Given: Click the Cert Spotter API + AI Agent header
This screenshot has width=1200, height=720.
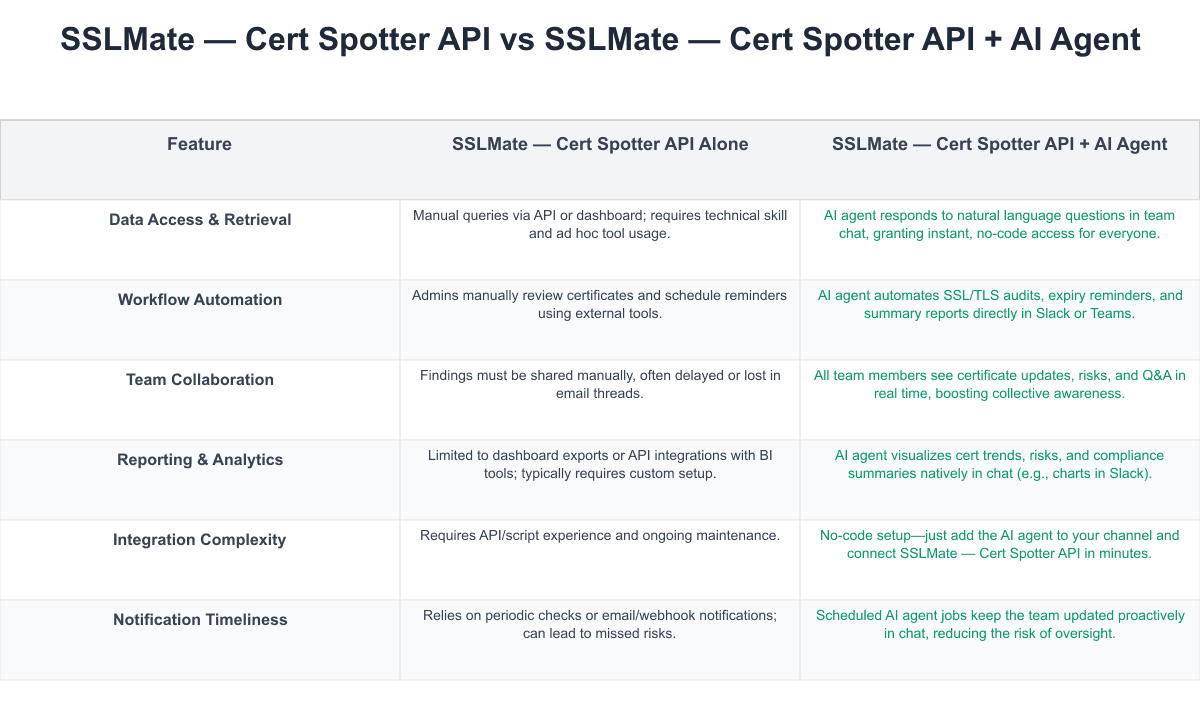Looking at the screenshot, I should [1000, 144].
